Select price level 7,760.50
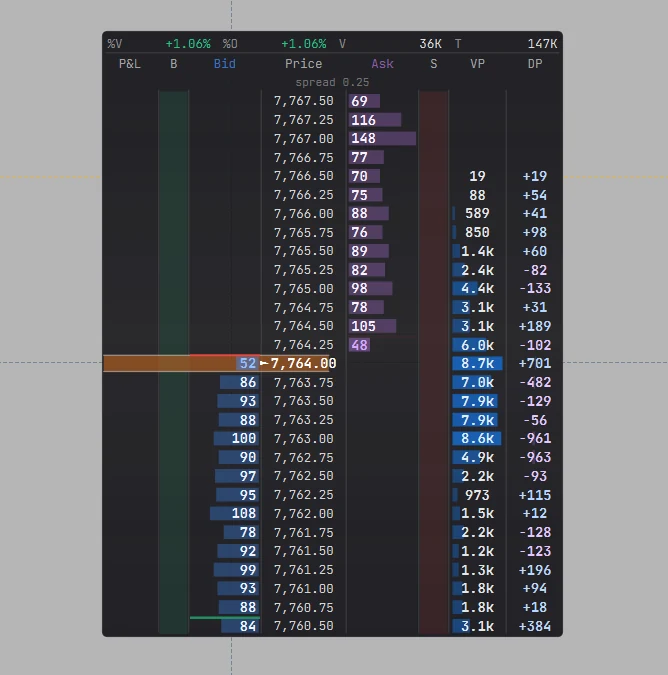This screenshot has height=675, width=668. tap(303, 626)
